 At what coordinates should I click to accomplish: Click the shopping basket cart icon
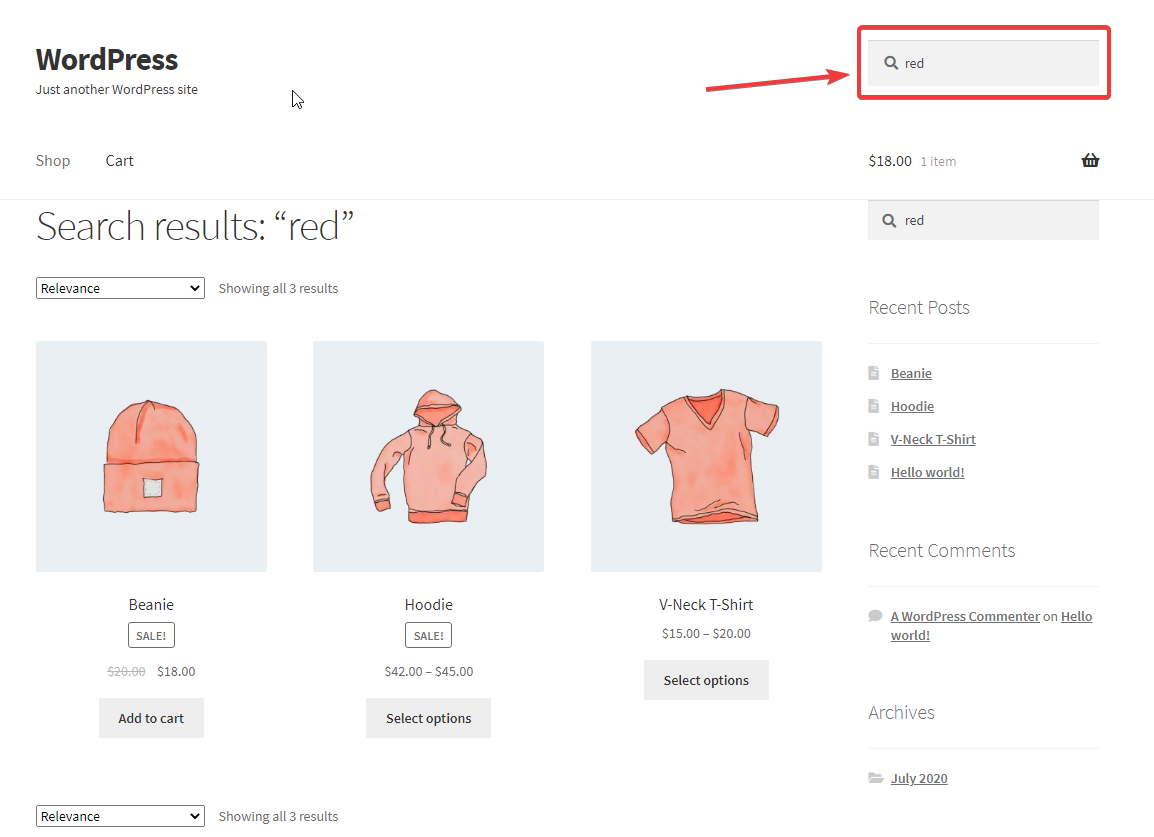(x=1090, y=160)
